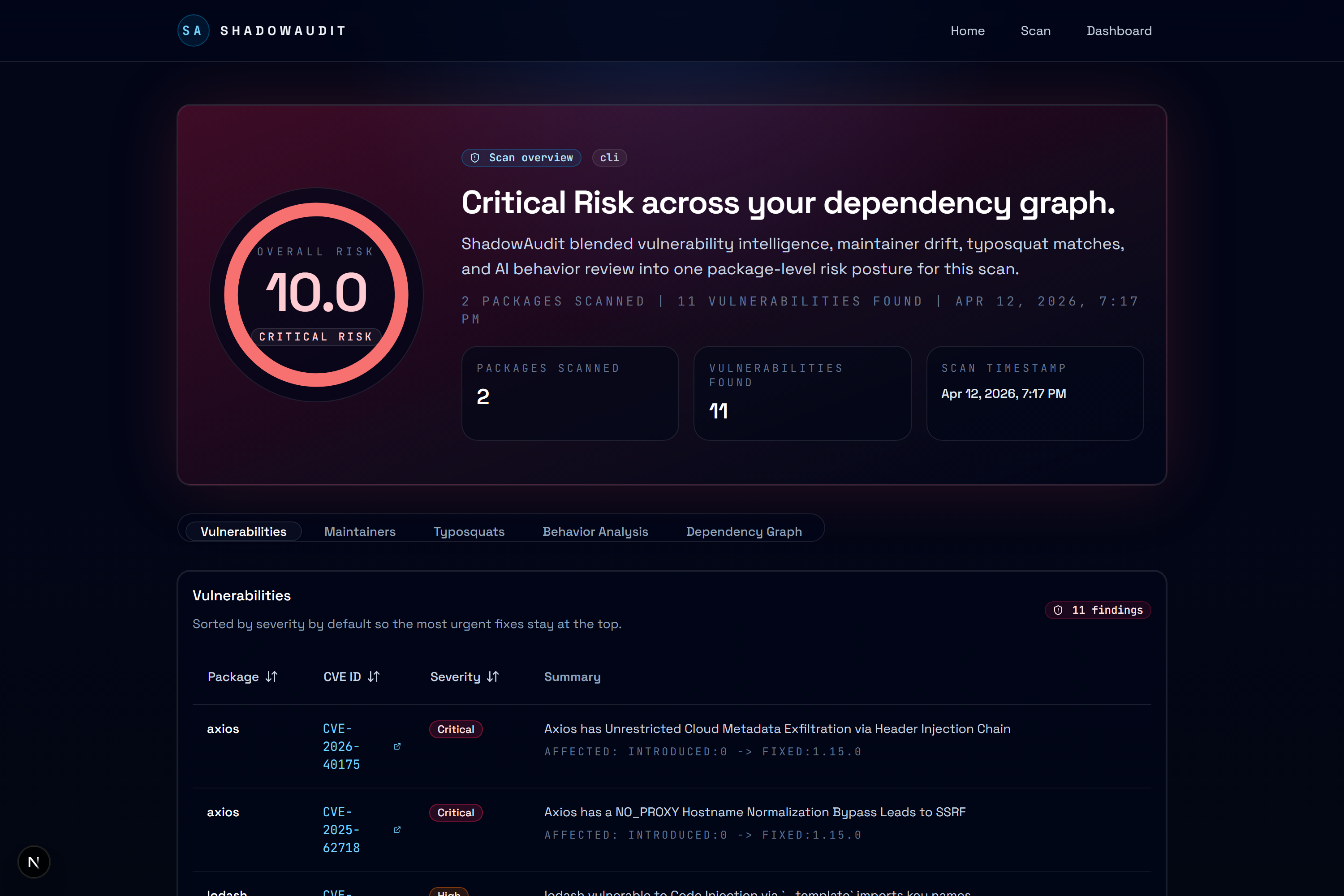This screenshot has height=896, width=1344.
Task: Go to Home in navigation
Action: [967, 31]
